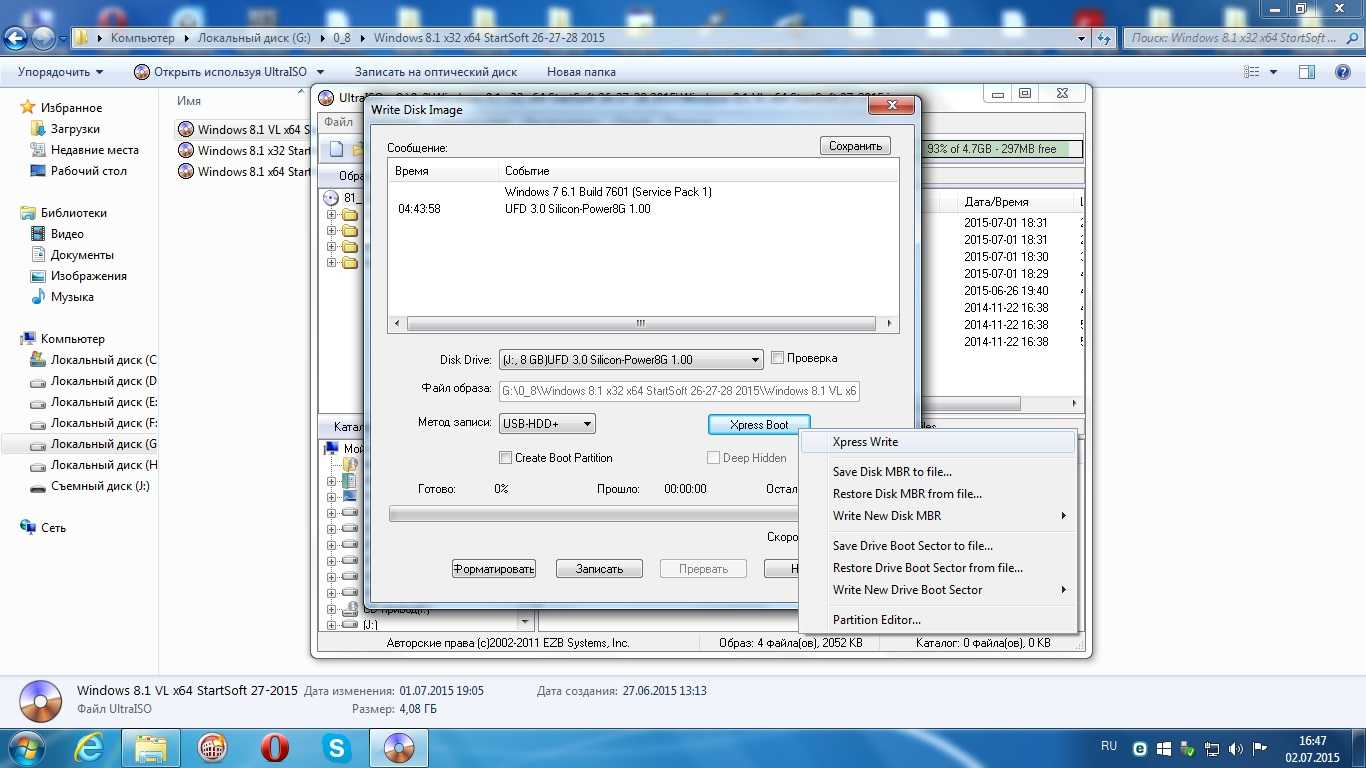Select Документы library

pyautogui.click(x=82, y=255)
